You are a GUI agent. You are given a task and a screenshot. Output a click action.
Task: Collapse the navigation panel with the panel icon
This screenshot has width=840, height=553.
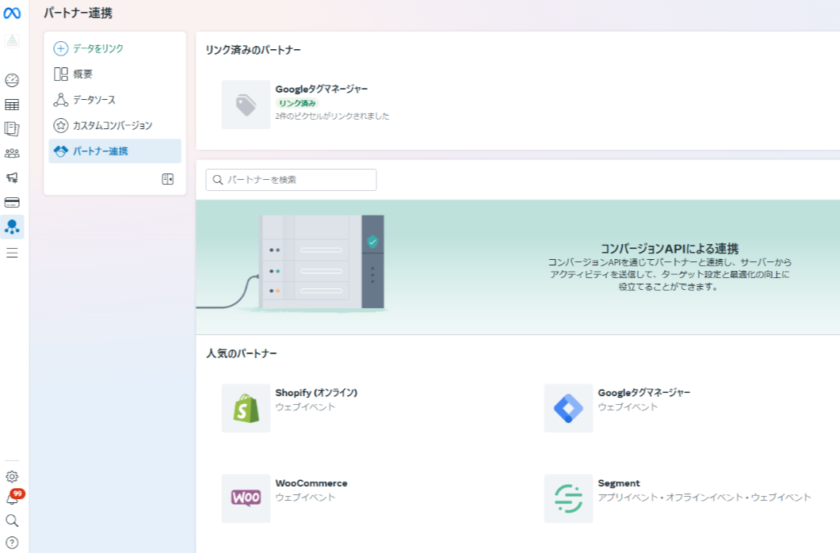(x=167, y=179)
